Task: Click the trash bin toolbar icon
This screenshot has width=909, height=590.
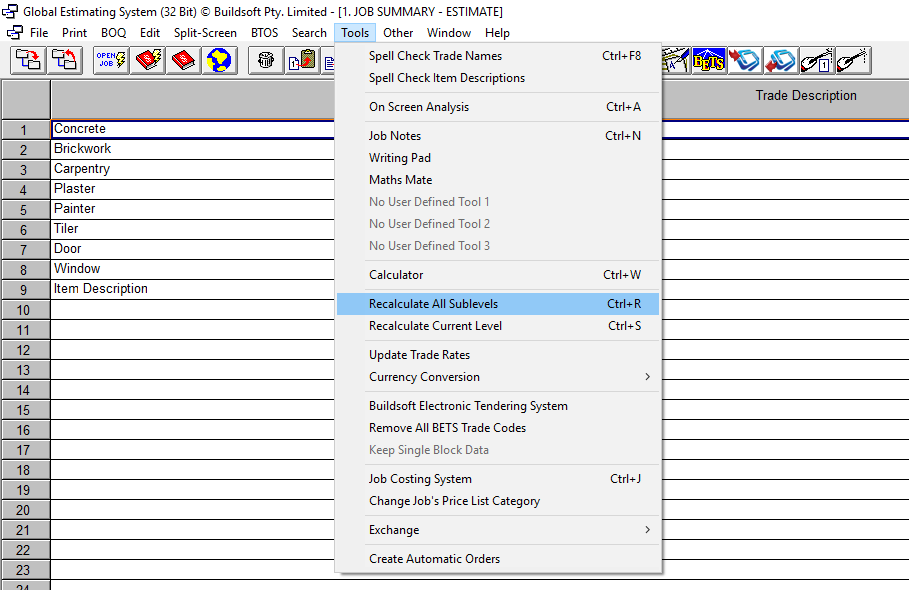Action: coord(266,61)
